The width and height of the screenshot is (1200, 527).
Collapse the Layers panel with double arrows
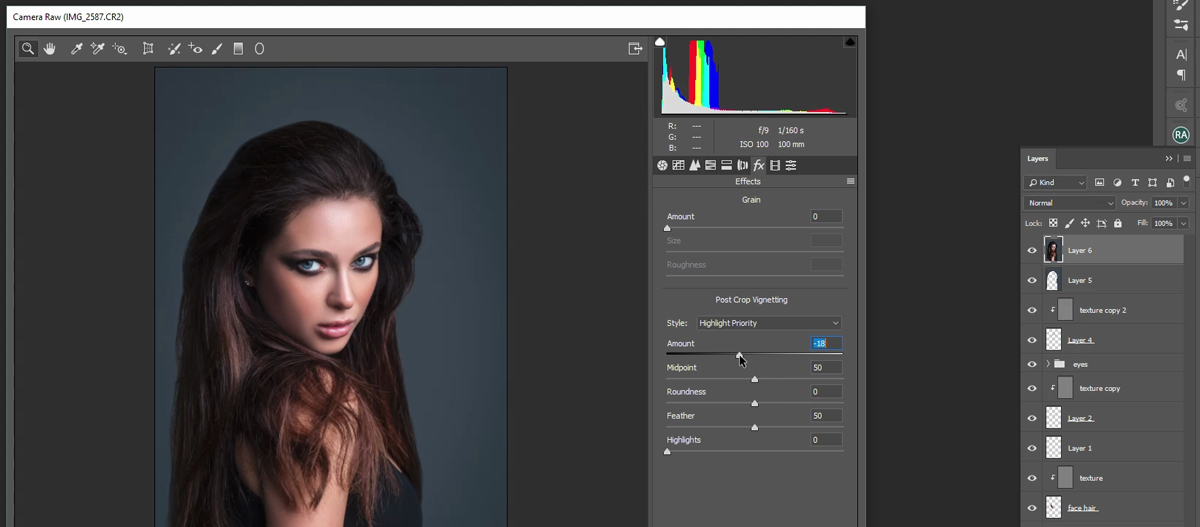pyautogui.click(x=1169, y=158)
